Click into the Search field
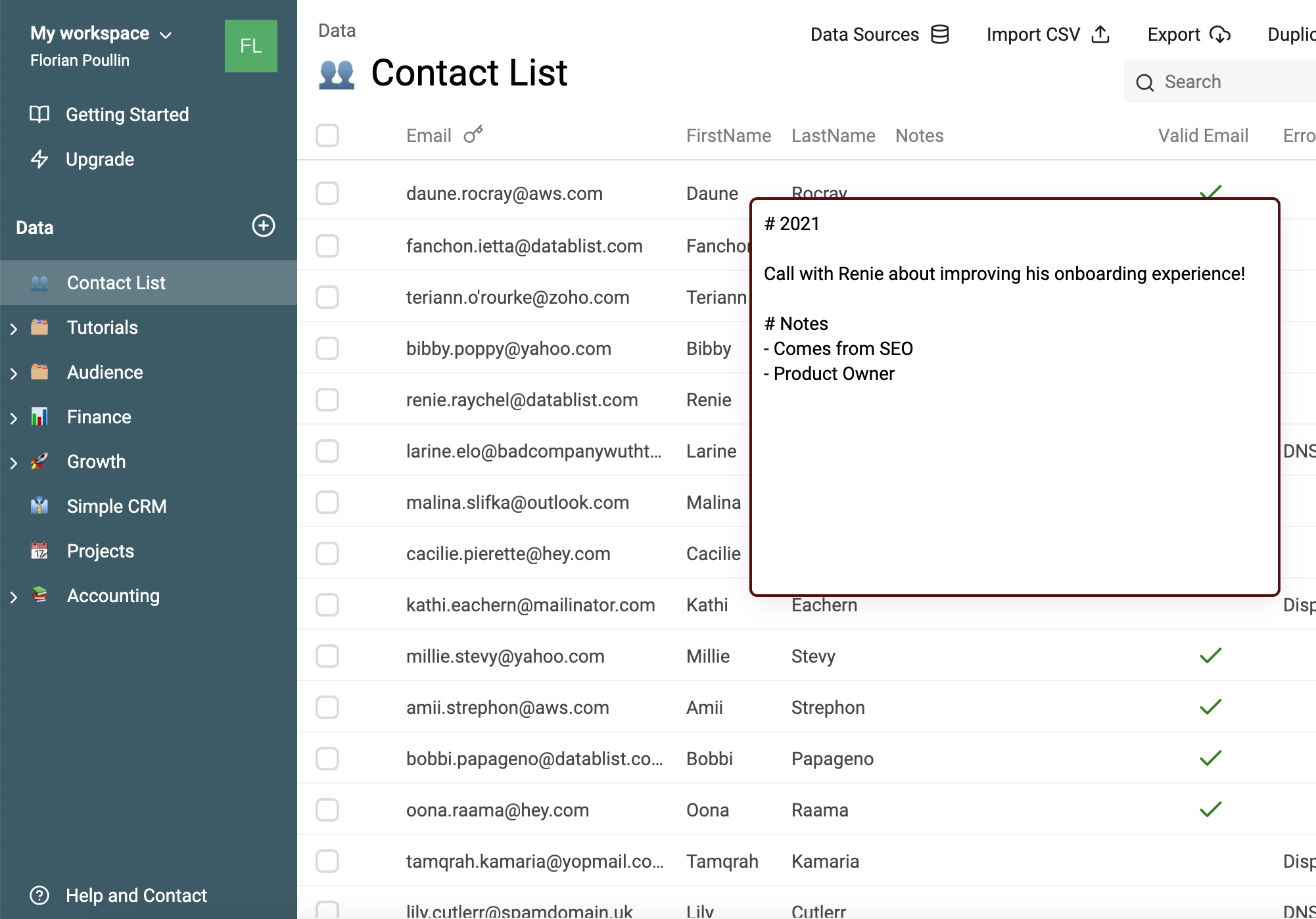Image resolution: width=1316 pixels, height=919 pixels. click(x=1236, y=82)
